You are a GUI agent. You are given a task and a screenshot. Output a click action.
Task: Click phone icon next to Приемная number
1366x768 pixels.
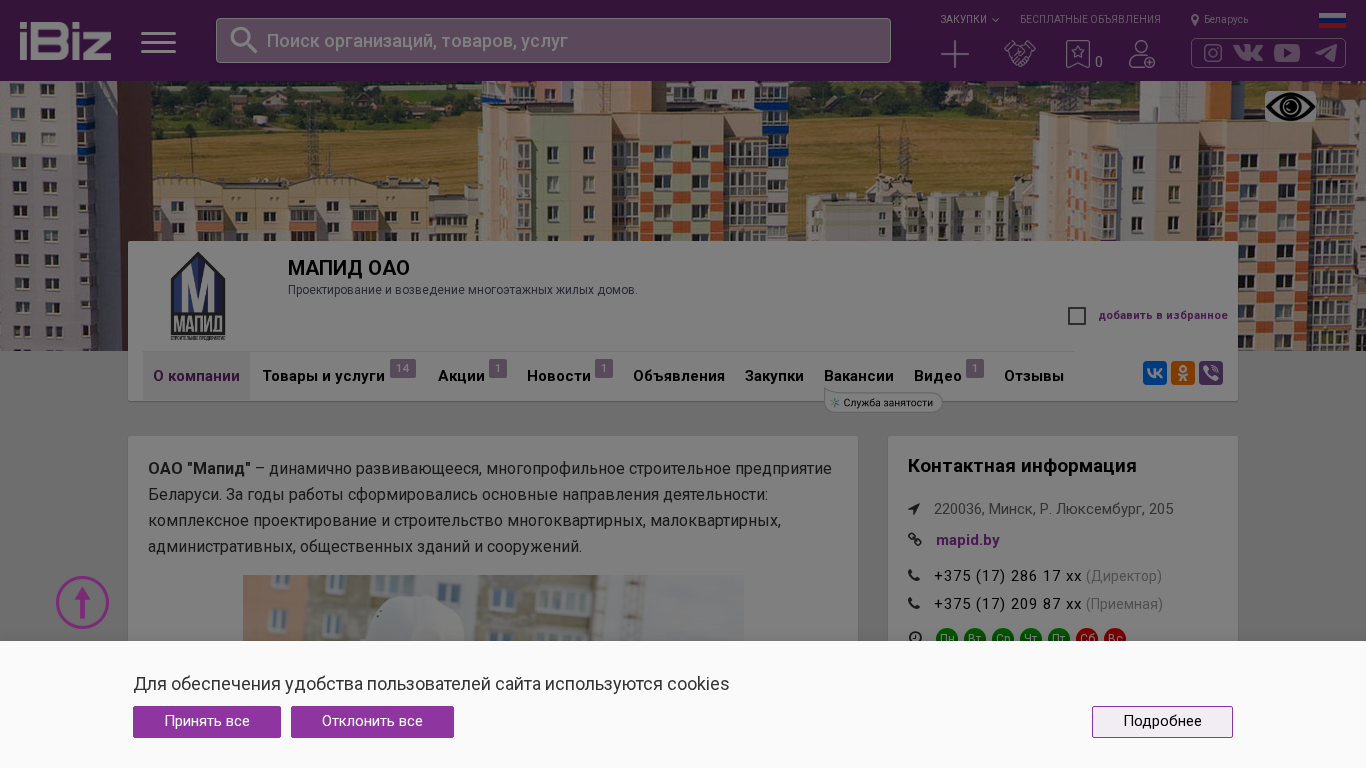coord(914,604)
